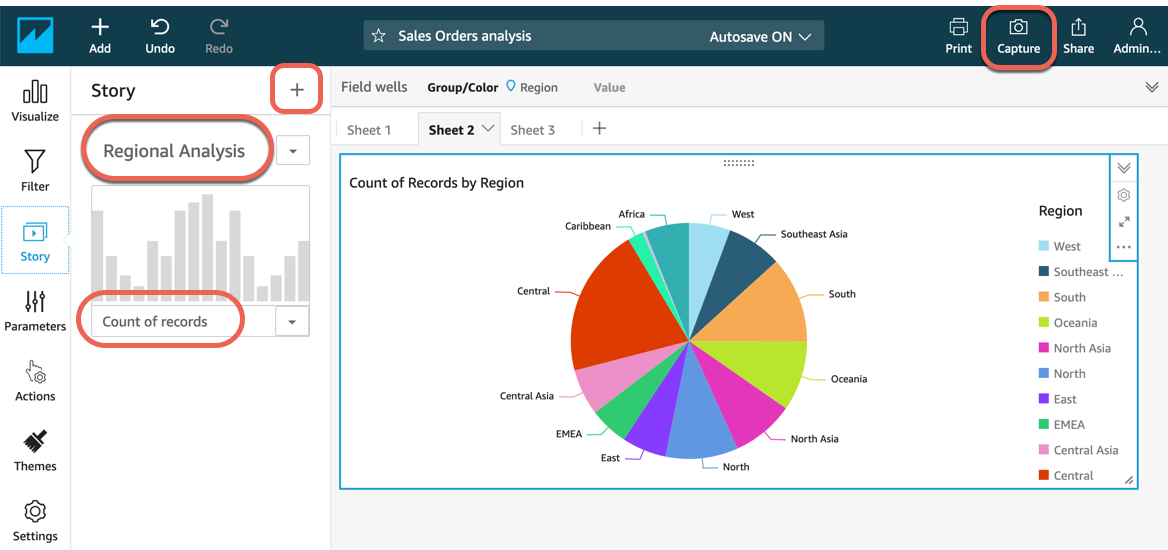Share the analysis

point(1078,36)
